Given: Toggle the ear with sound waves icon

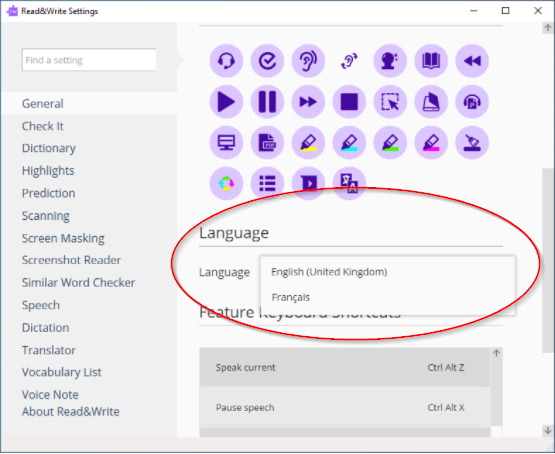Looking at the screenshot, I should [308, 61].
